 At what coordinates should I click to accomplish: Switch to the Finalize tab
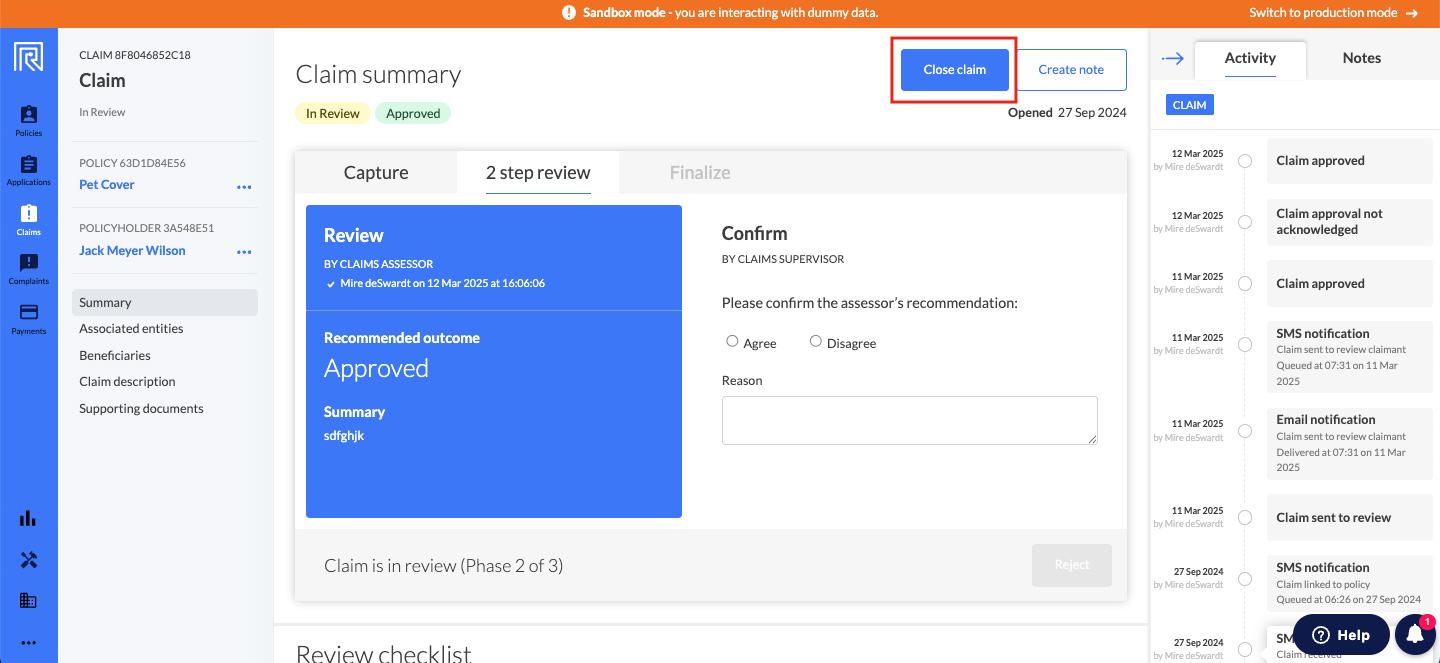700,172
